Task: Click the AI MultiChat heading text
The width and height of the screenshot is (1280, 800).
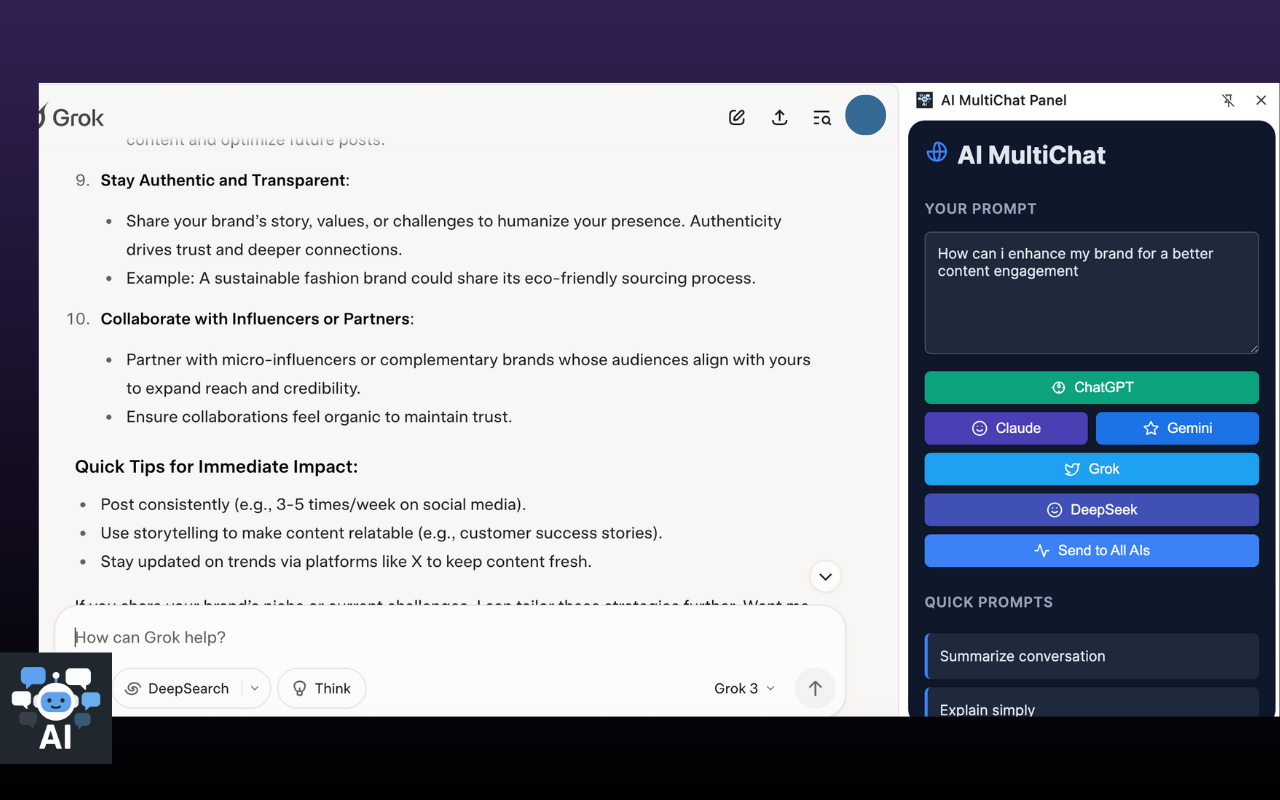Action: (1032, 155)
